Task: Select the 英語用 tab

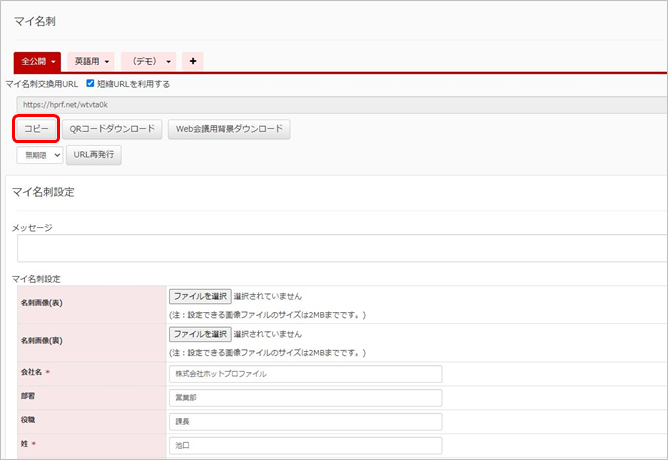Action: (x=87, y=62)
